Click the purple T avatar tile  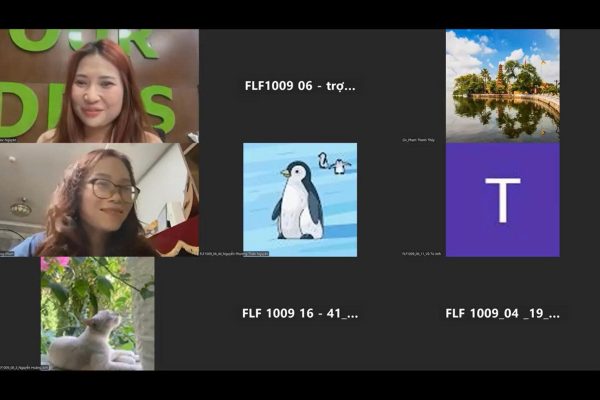[502, 200]
